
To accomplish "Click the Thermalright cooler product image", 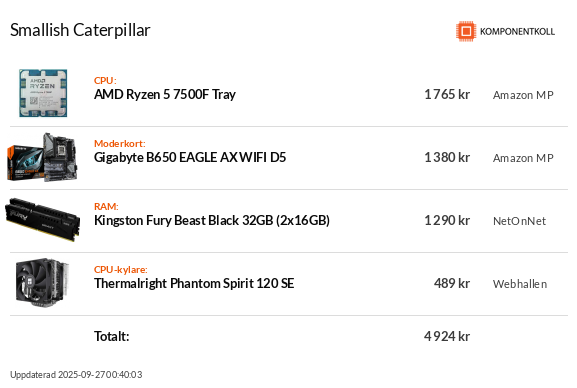I will (42, 283).
